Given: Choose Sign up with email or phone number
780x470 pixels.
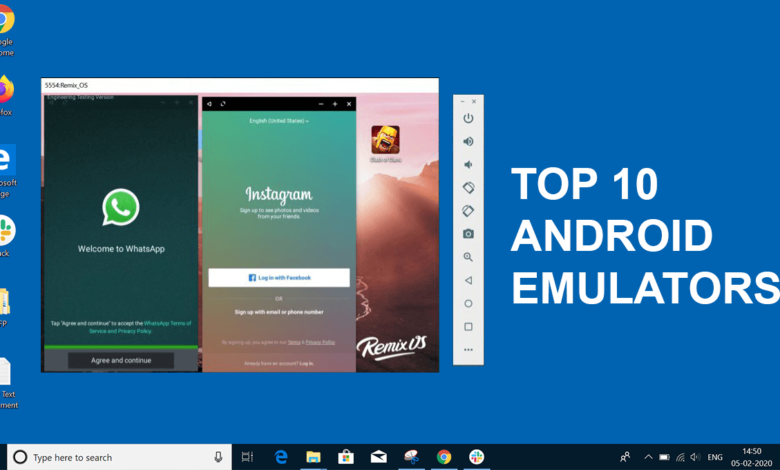Looking at the screenshot, I should 279,312.
